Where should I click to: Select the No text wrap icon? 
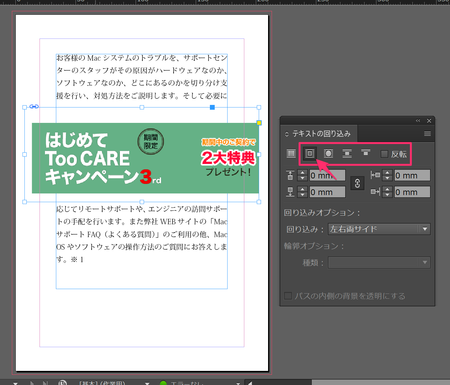(x=291, y=154)
